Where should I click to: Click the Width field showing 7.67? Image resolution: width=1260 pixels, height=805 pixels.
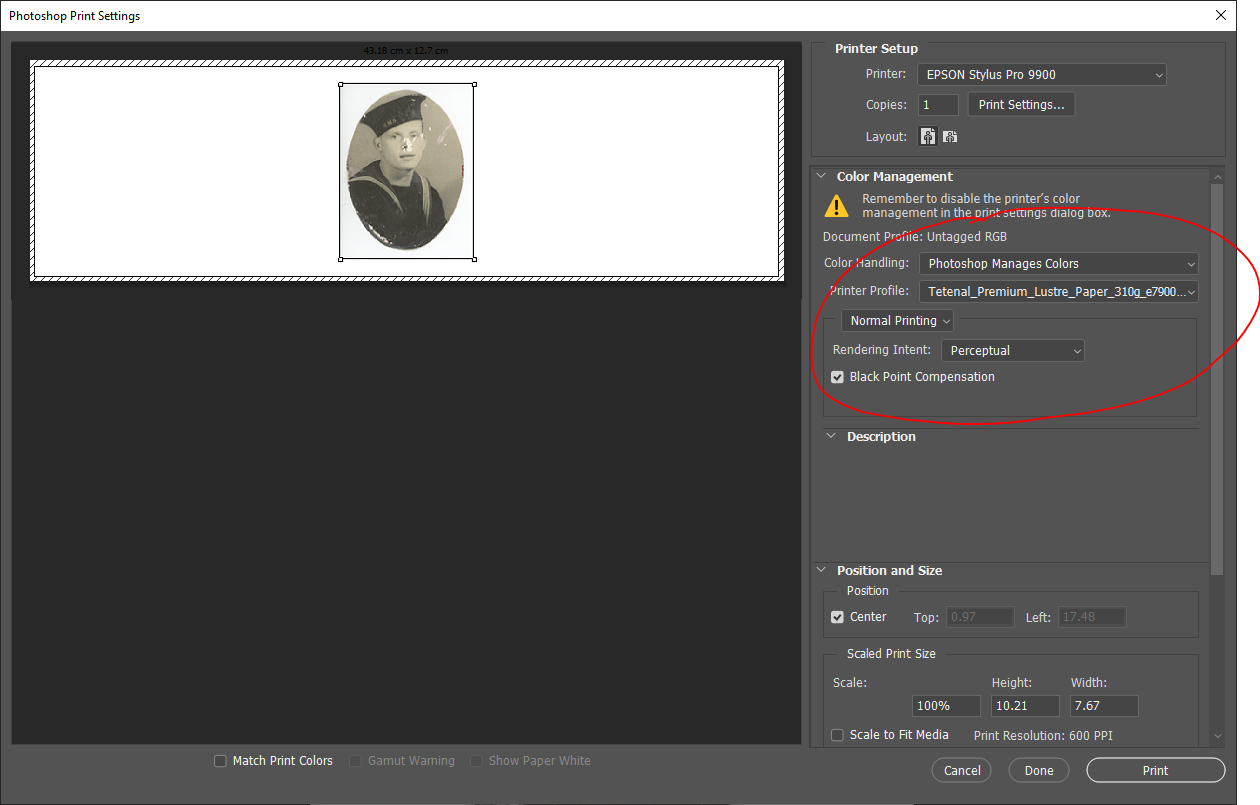[x=1104, y=706]
